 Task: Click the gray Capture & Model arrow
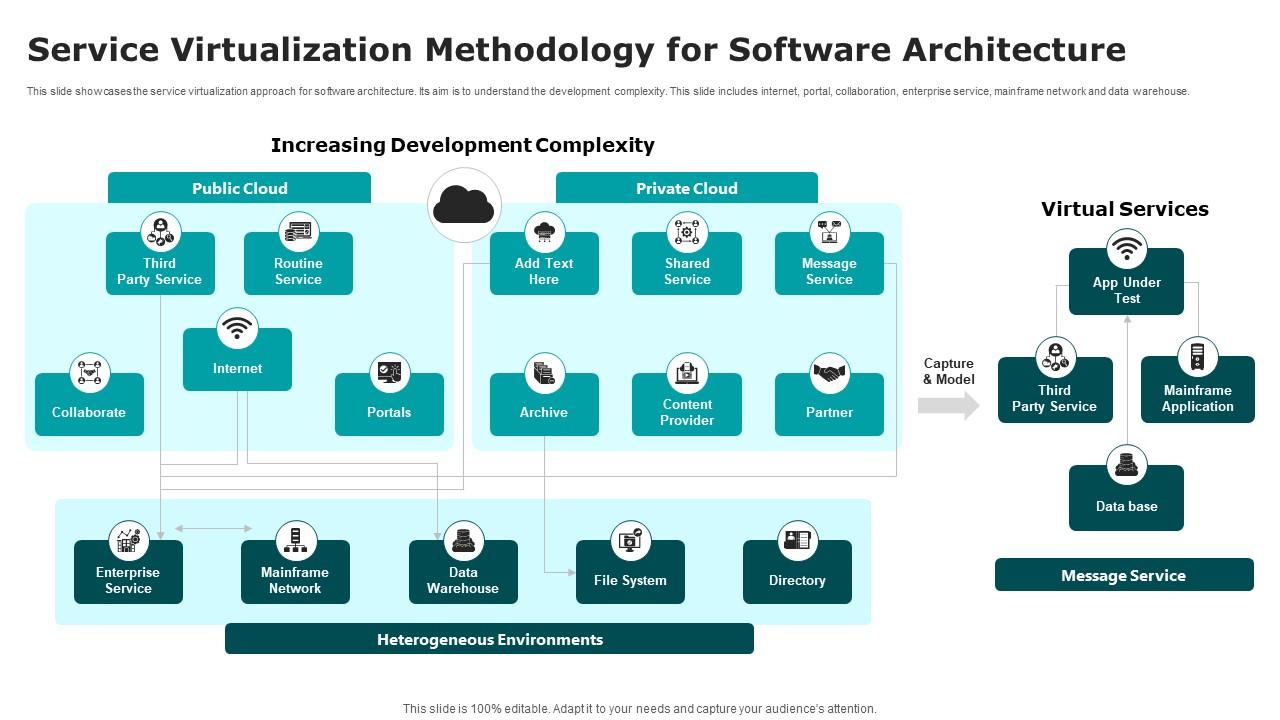tap(948, 405)
